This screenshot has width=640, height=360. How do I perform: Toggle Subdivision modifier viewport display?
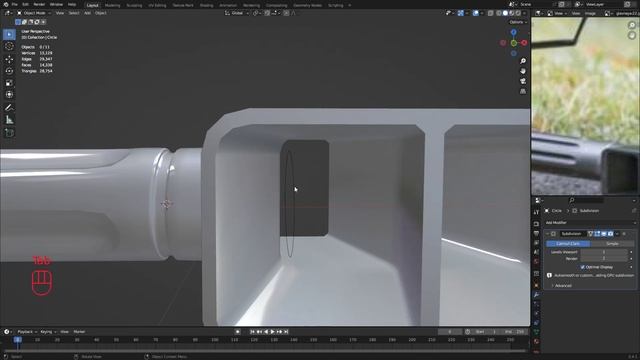pyautogui.click(x=604, y=234)
